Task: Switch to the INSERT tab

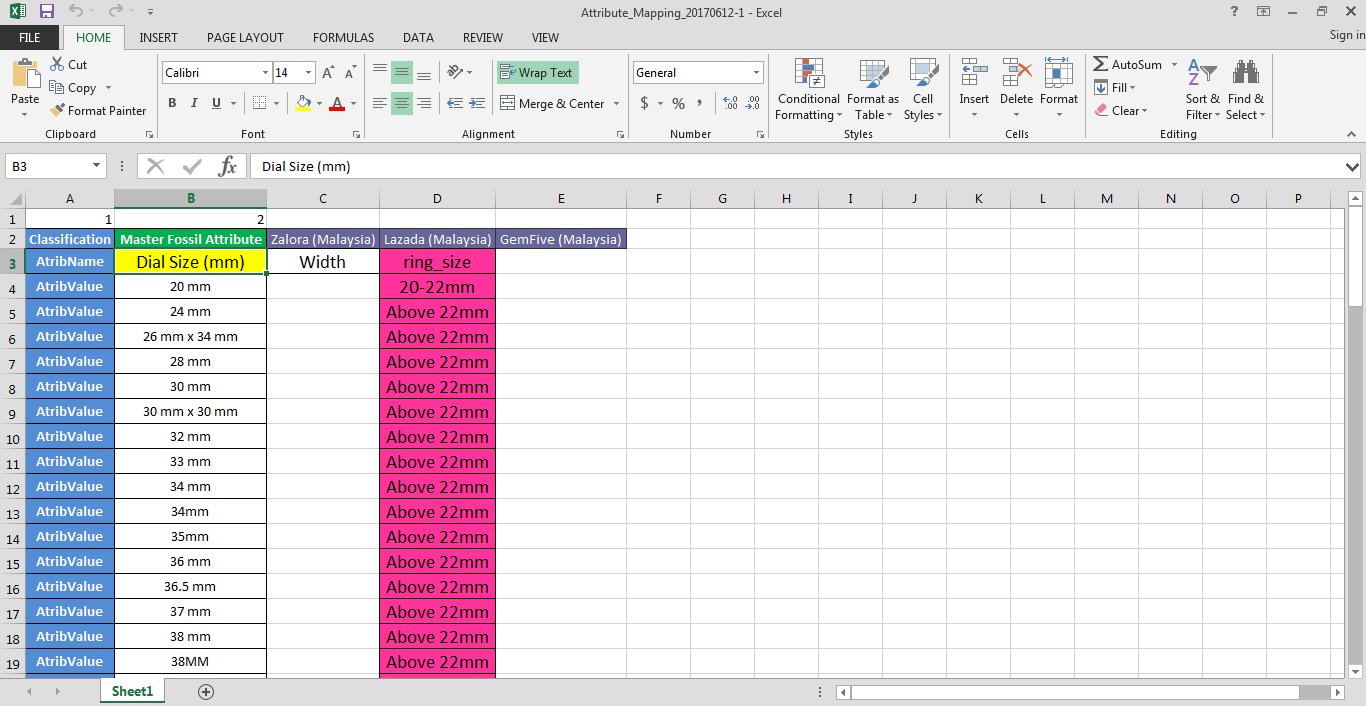Action: click(158, 37)
